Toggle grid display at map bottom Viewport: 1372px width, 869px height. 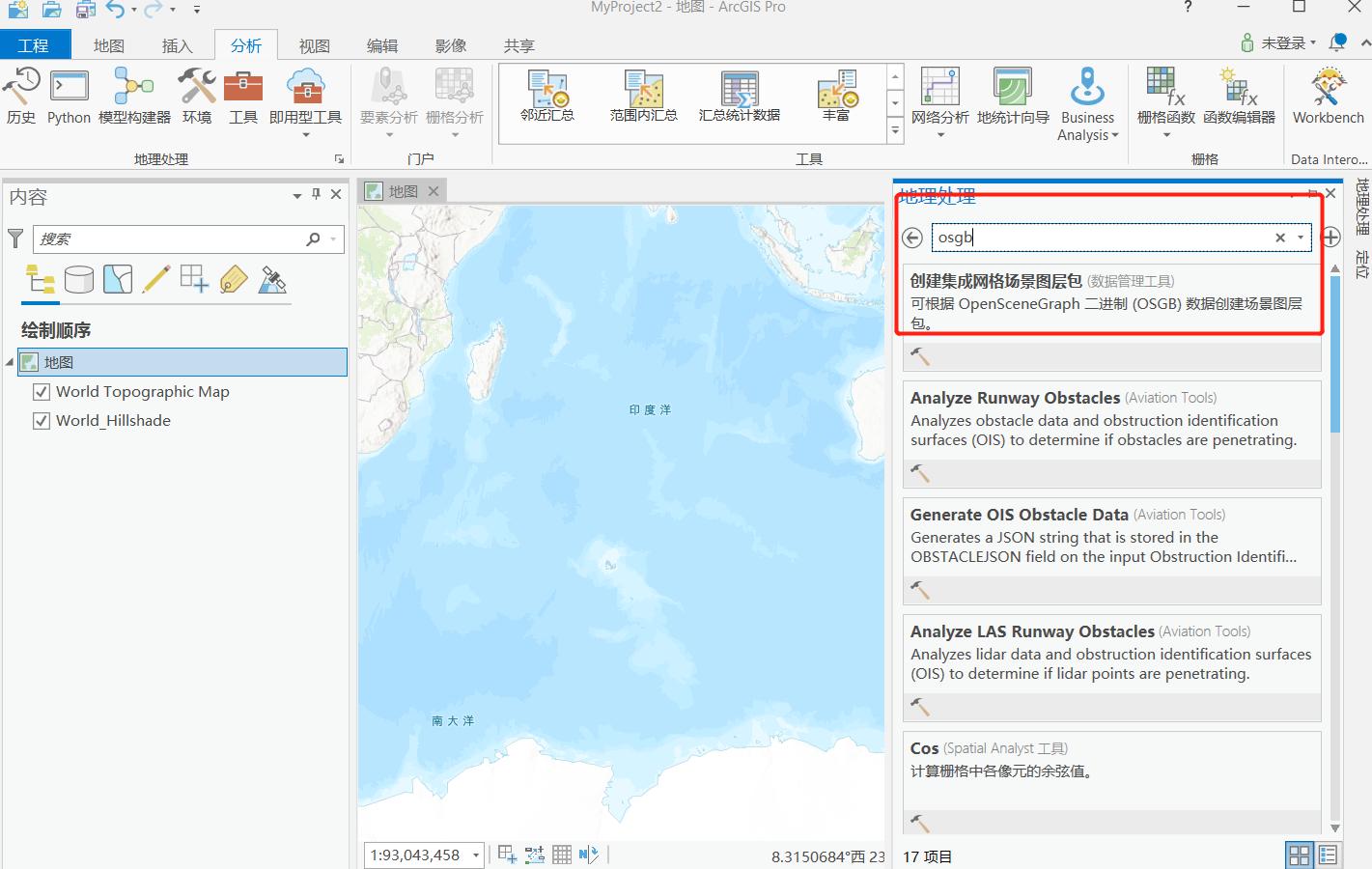562,855
